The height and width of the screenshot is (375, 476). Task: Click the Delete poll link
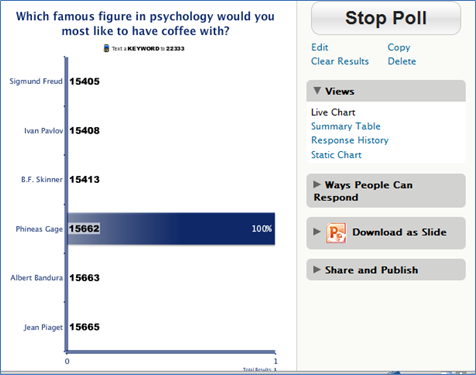[x=402, y=61]
